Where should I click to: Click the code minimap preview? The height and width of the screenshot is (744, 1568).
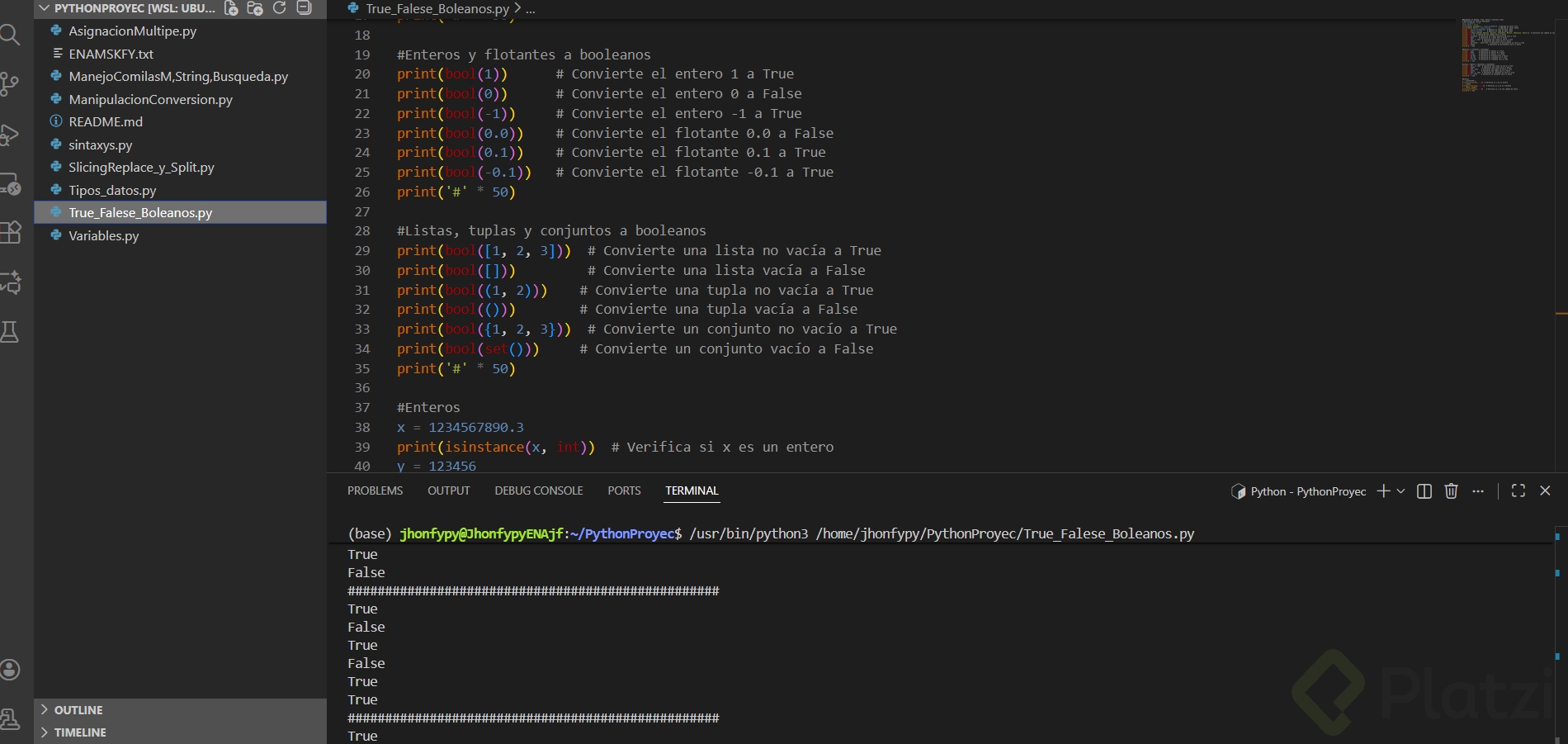click(1492, 54)
